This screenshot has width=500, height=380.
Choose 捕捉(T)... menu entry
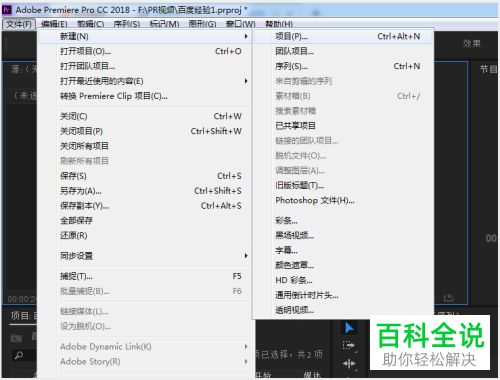(x=145, y=276)
